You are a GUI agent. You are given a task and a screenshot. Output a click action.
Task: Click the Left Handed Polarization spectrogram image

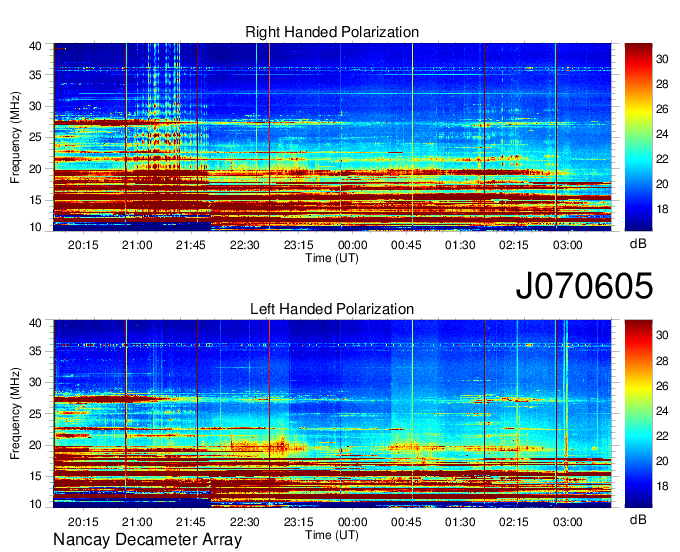[332, 414]
